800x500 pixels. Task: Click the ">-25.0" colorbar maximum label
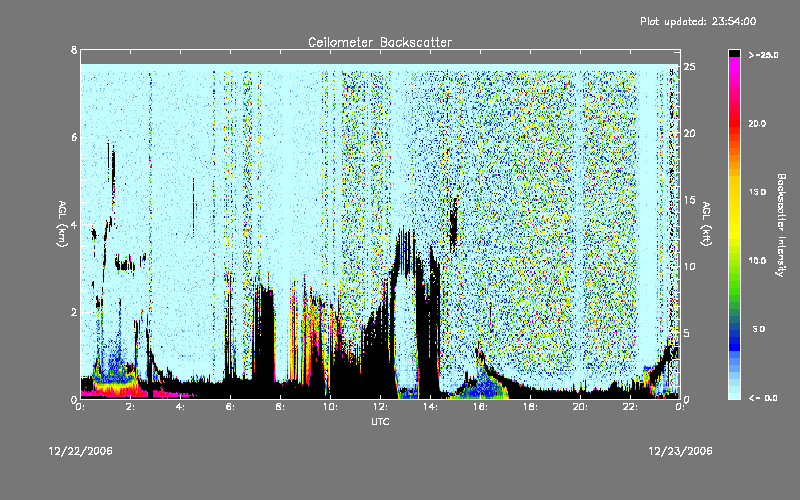pyautogui.click(x=764, y=55)
